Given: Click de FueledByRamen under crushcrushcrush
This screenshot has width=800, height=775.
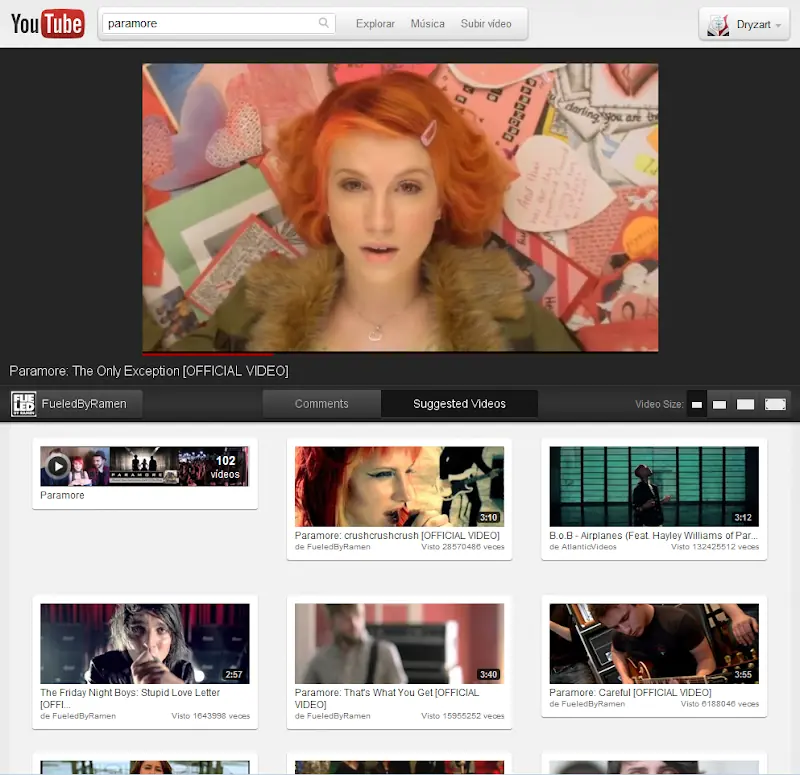Looking at the screenshot, I should tap(333, 547).
